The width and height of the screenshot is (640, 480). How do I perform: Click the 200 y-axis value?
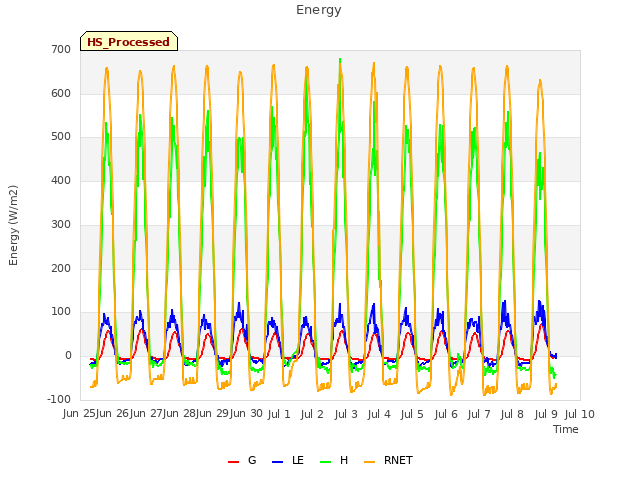[61, 269]
